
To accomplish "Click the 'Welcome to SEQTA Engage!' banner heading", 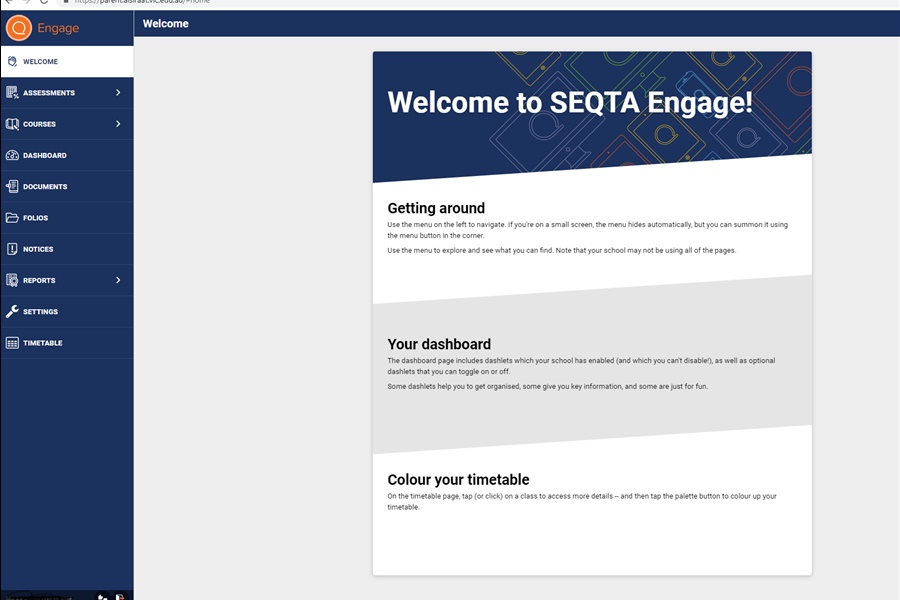I will (569, 103).
